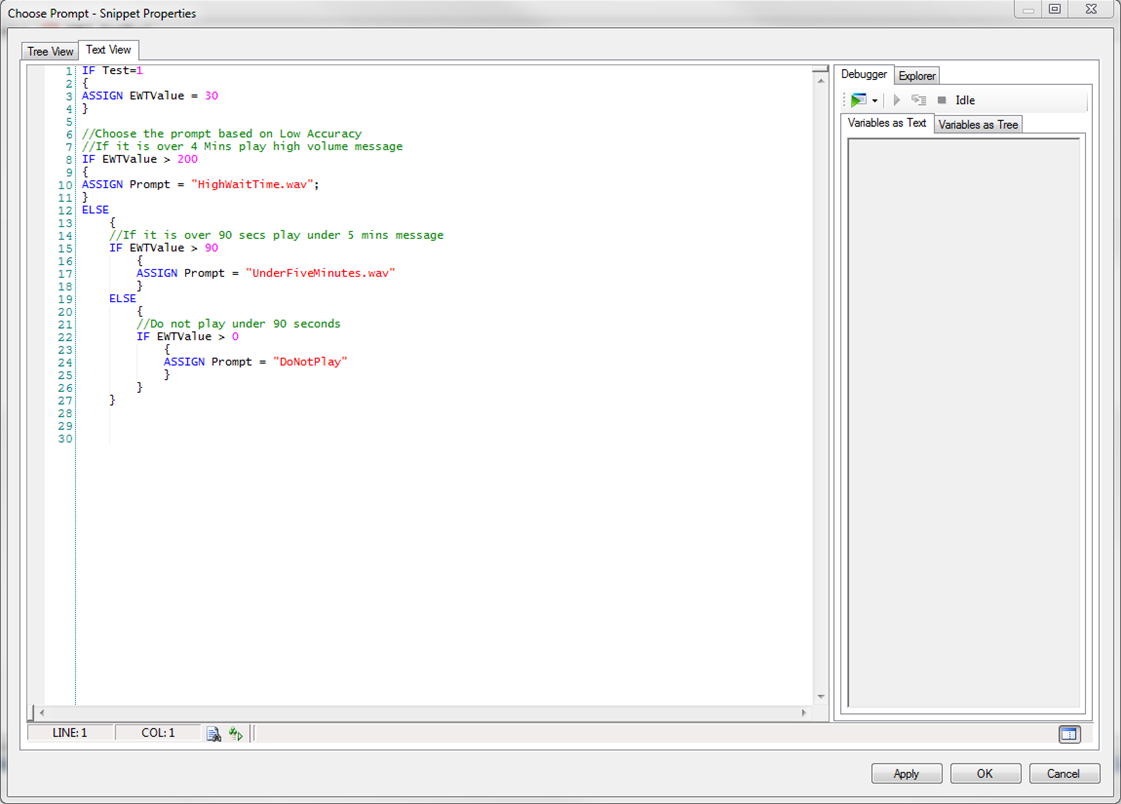The height and width of the screenshot is (804, 1121).
Task: Click the grey Continue arrow in the debugger toolbar
Action: (x=897, y=100)
